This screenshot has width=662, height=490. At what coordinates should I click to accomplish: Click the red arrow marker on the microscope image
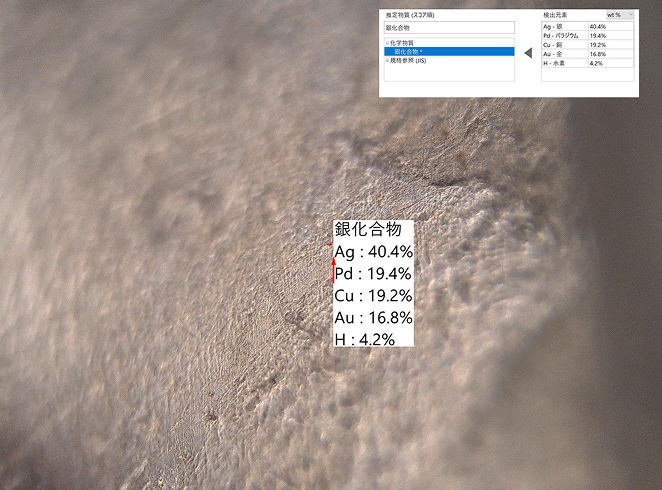pyautogui.click(x=333, y=270)
